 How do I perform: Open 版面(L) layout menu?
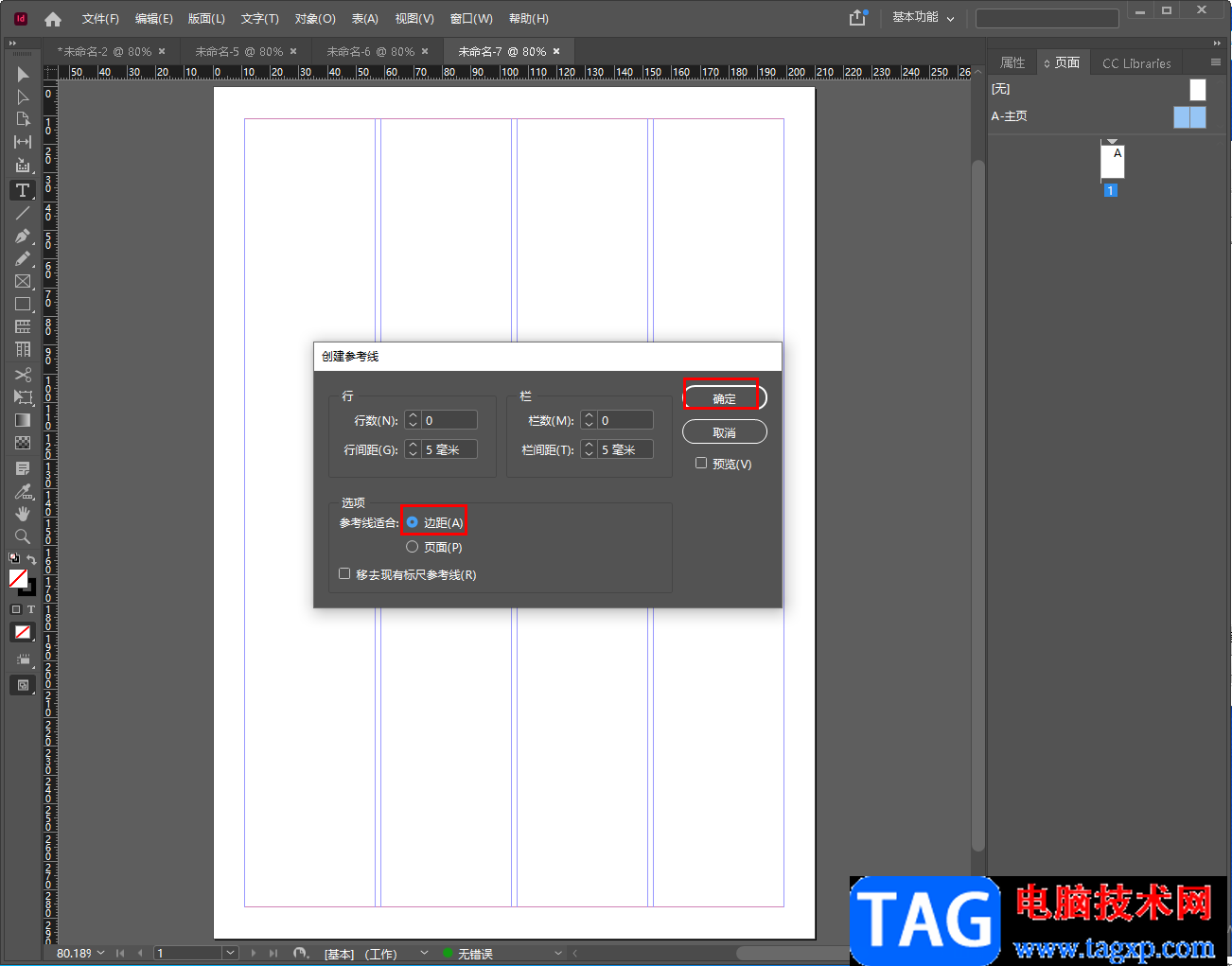click(206, 19)
